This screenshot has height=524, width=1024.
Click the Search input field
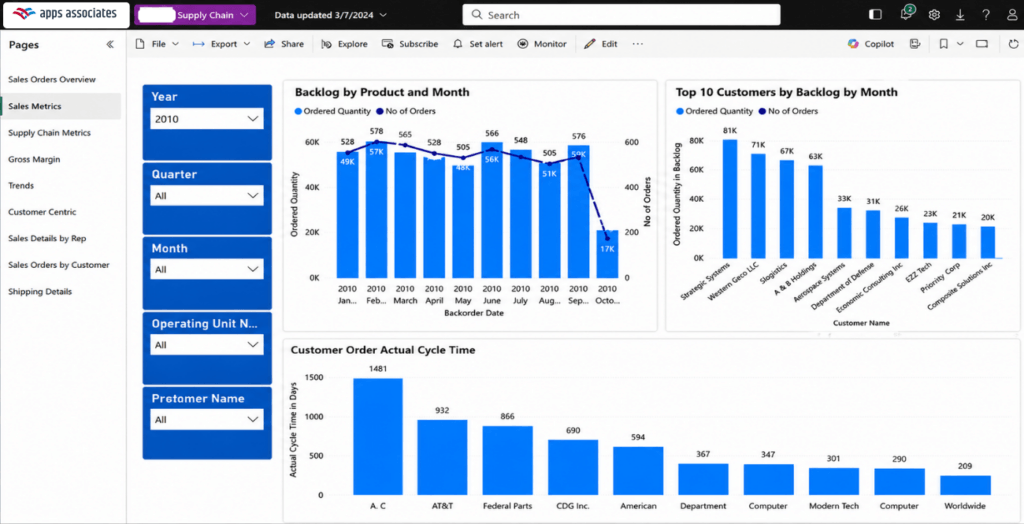(621, 14)
